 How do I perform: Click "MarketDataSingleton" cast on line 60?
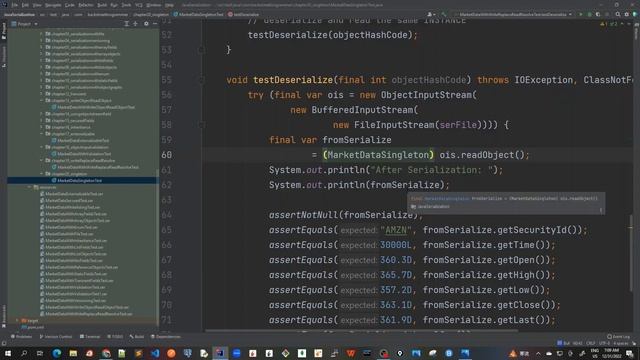378,155
